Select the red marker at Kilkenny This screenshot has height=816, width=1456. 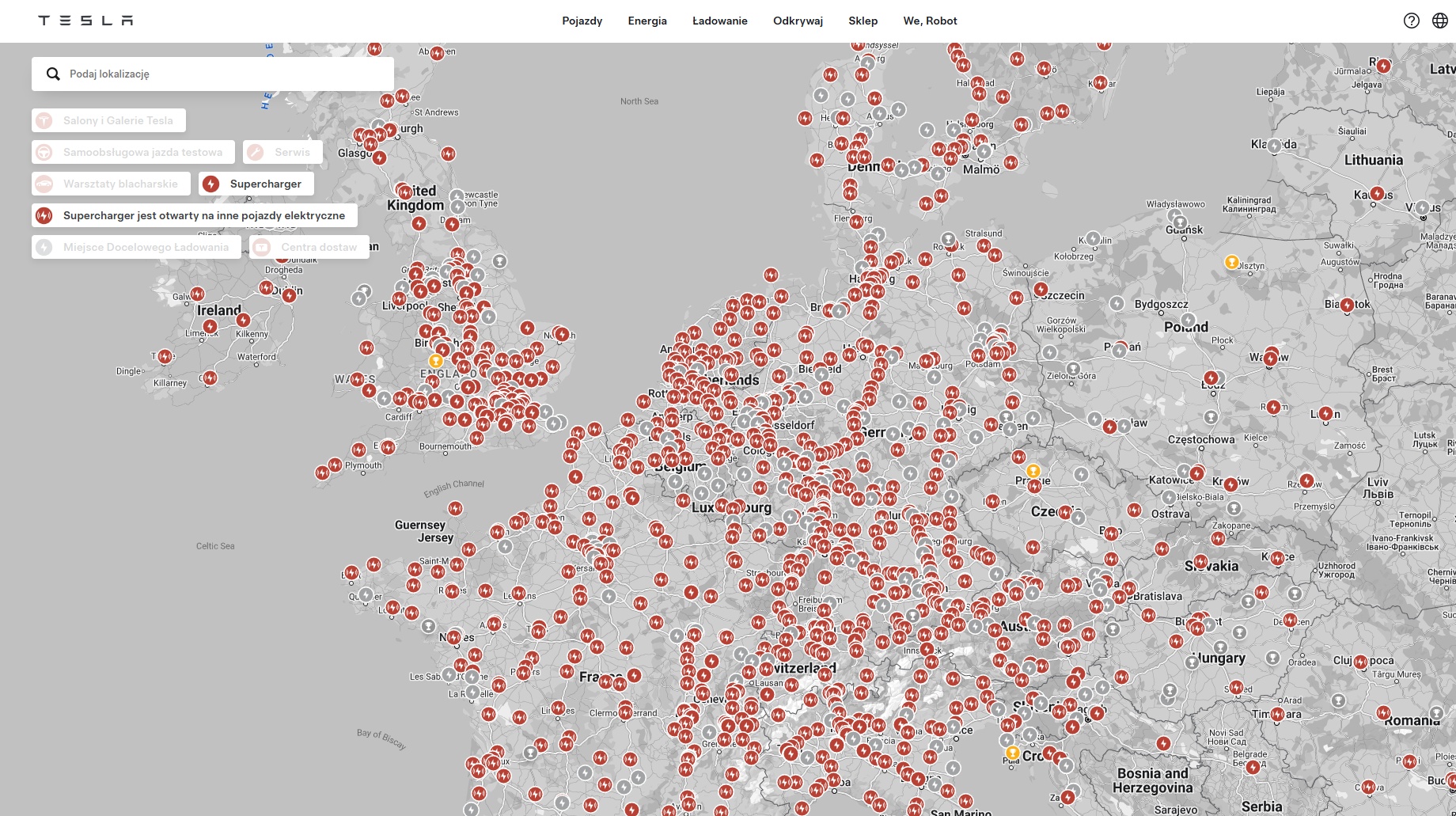coord(243,321)
